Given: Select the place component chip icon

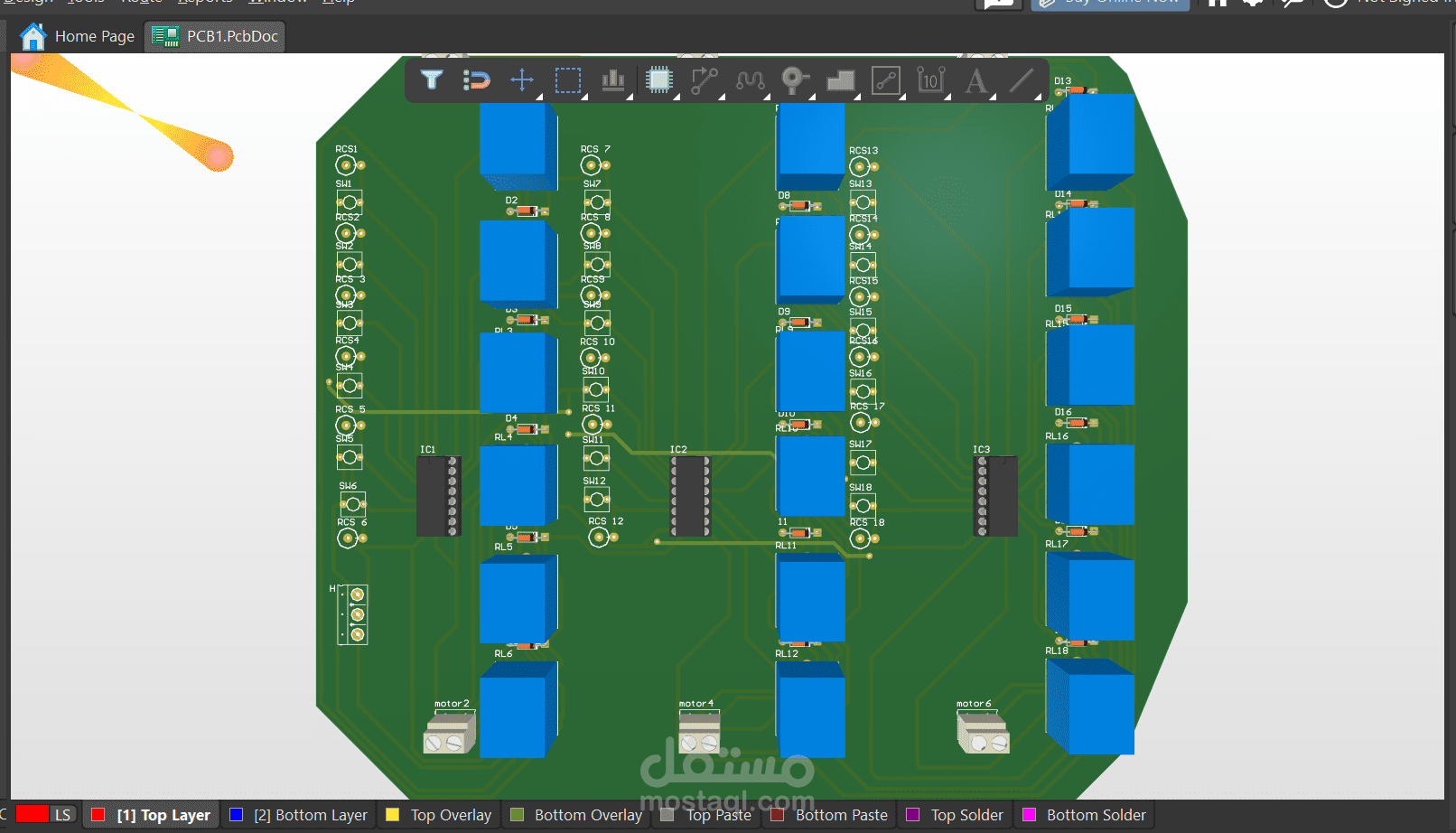Looking at the screenshot, I should coord(660,80).
